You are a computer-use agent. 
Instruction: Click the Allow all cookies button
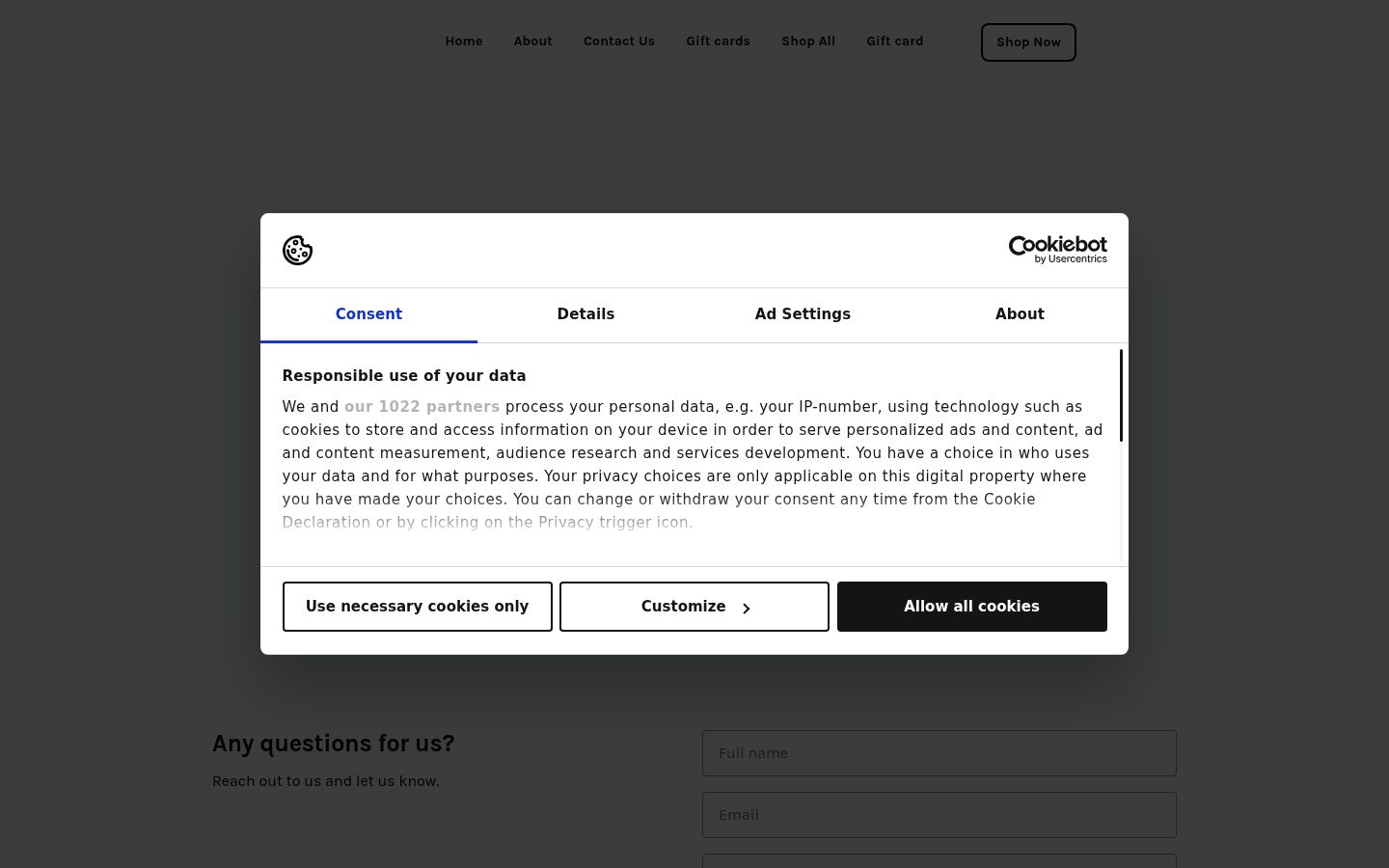[x=971, y=607]
